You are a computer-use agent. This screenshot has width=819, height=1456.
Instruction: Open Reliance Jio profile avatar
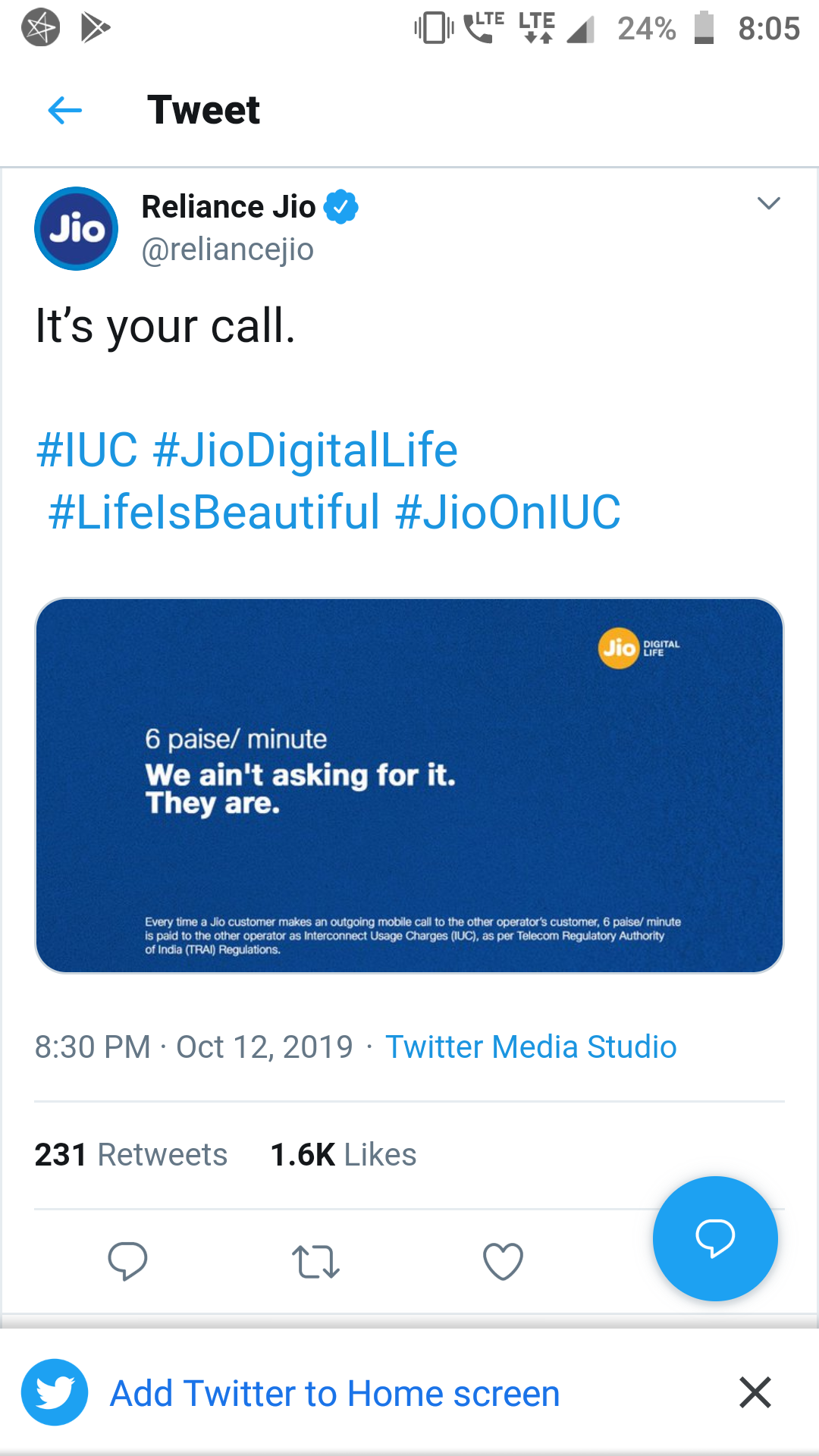76,228
